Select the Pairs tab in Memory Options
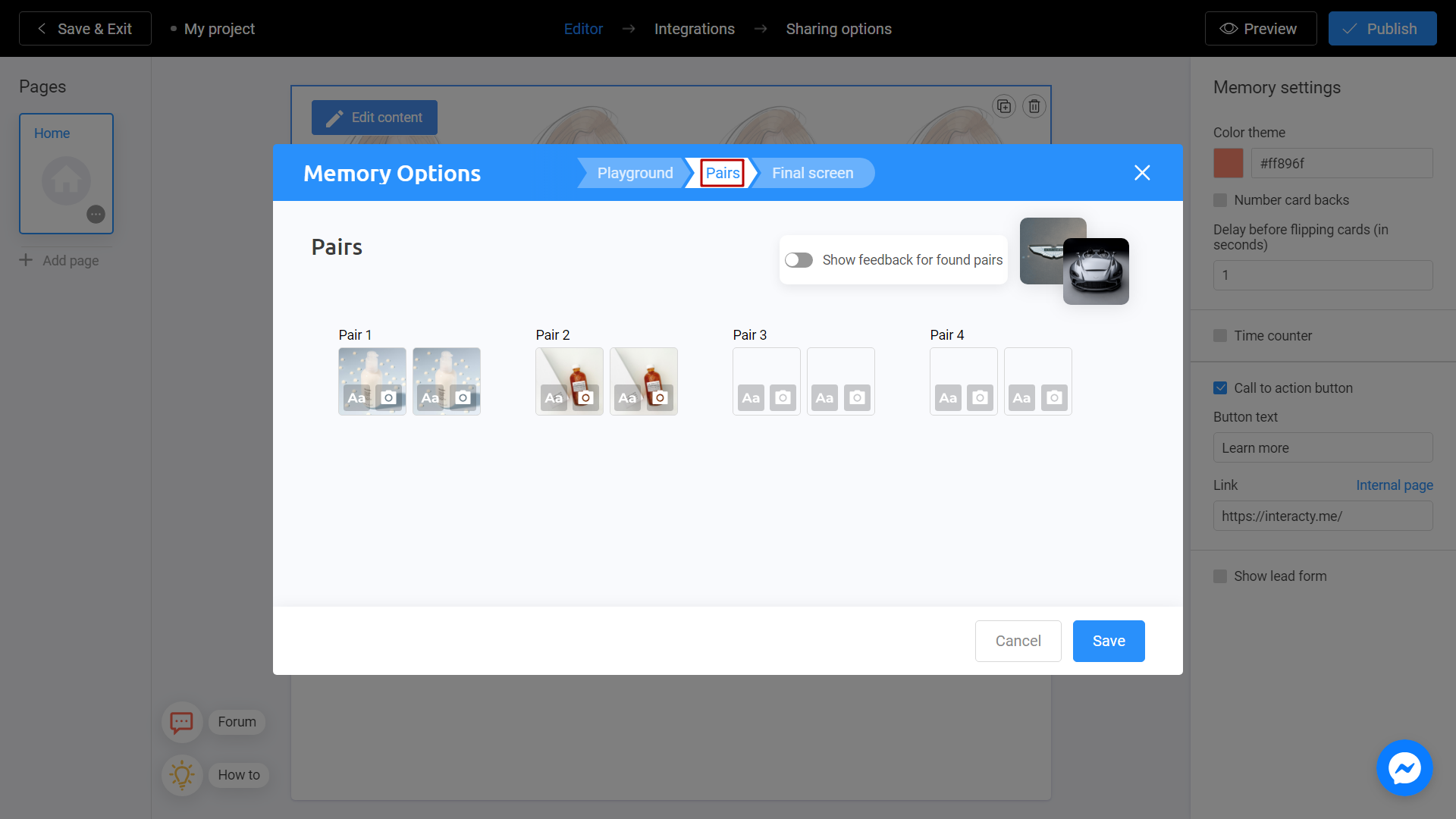Screen dimensions: 1456x819 coord(722,172)
